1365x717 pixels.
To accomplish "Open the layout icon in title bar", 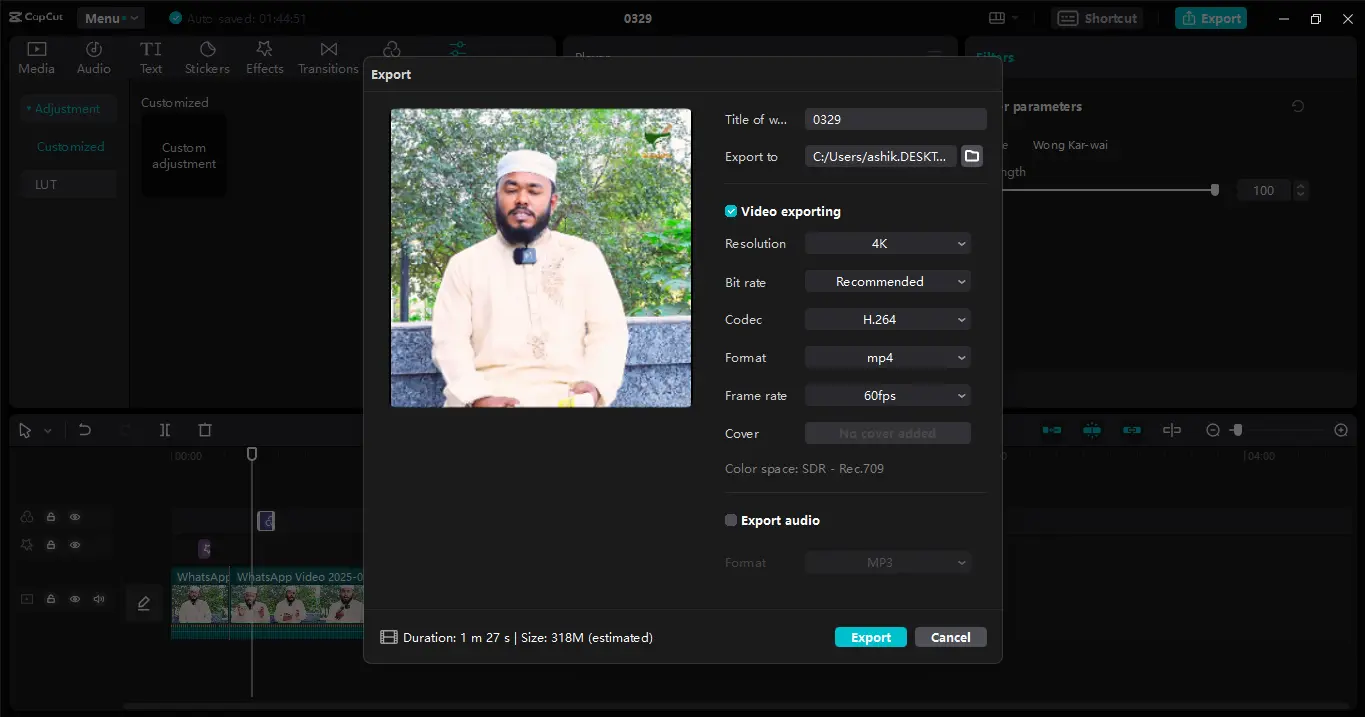I will [x=997, y=18].
